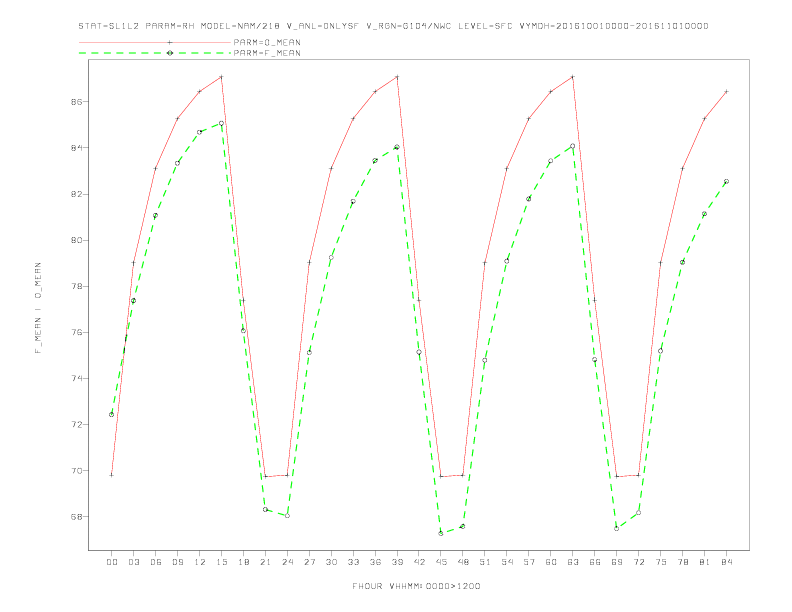Click x-axis tick label 42

coord(419,562)
